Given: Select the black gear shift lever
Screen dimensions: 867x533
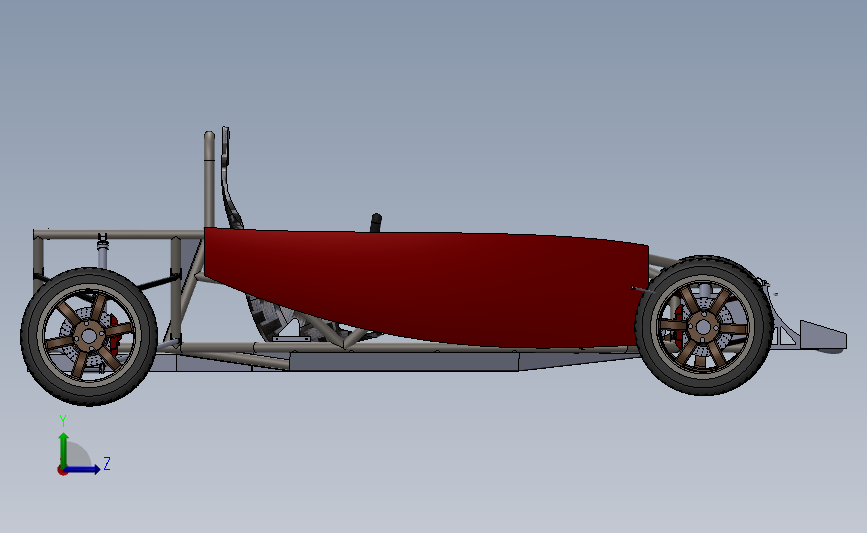Looking at the screenshot, I should point(376,222).
